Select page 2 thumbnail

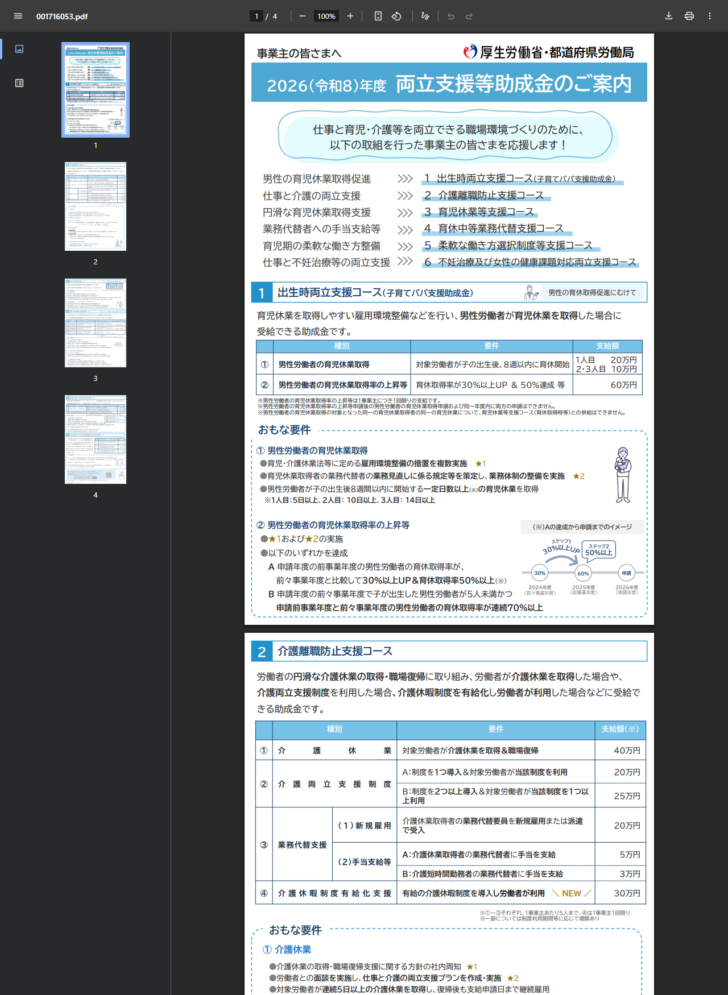[x=95, y=206]
